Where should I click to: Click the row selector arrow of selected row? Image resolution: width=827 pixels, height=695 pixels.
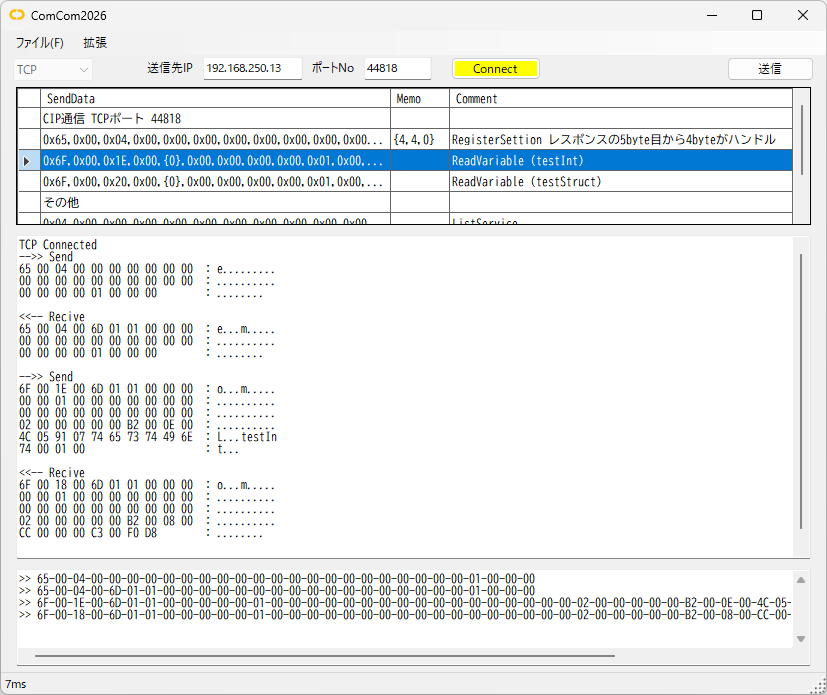28,161
